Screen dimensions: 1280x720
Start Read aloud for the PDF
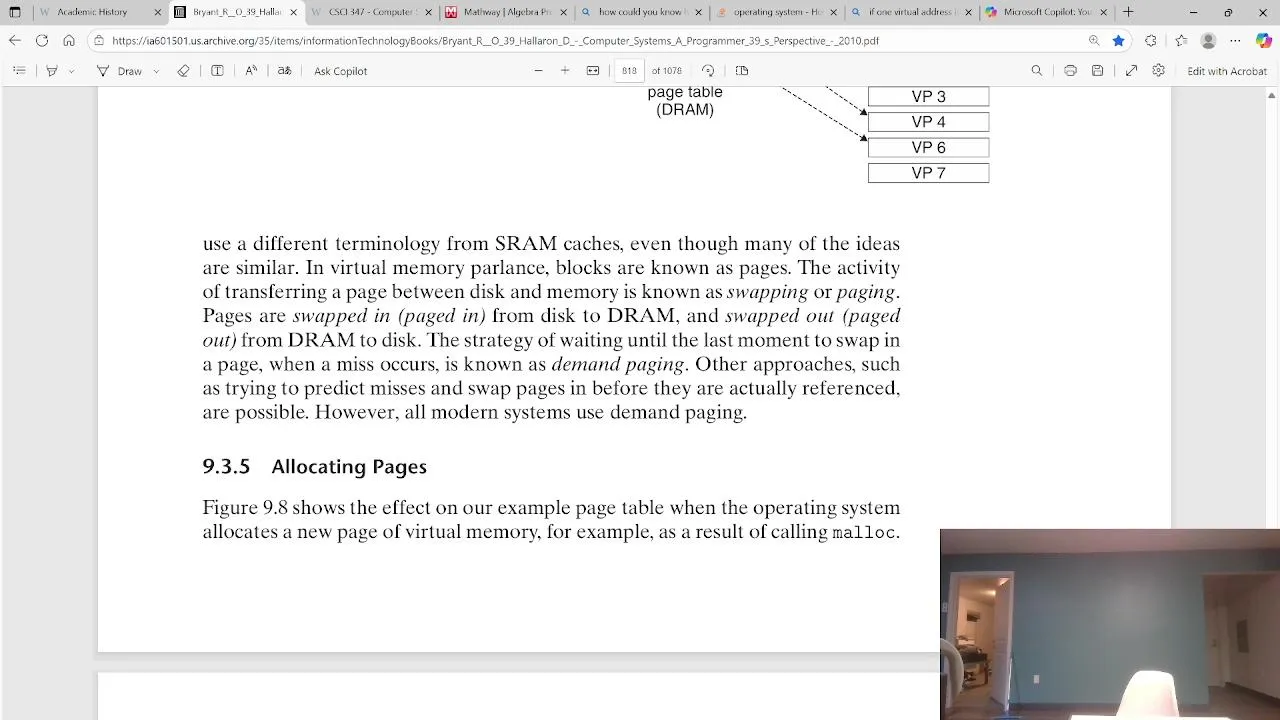pyautogui.click(x=251, y=71)
